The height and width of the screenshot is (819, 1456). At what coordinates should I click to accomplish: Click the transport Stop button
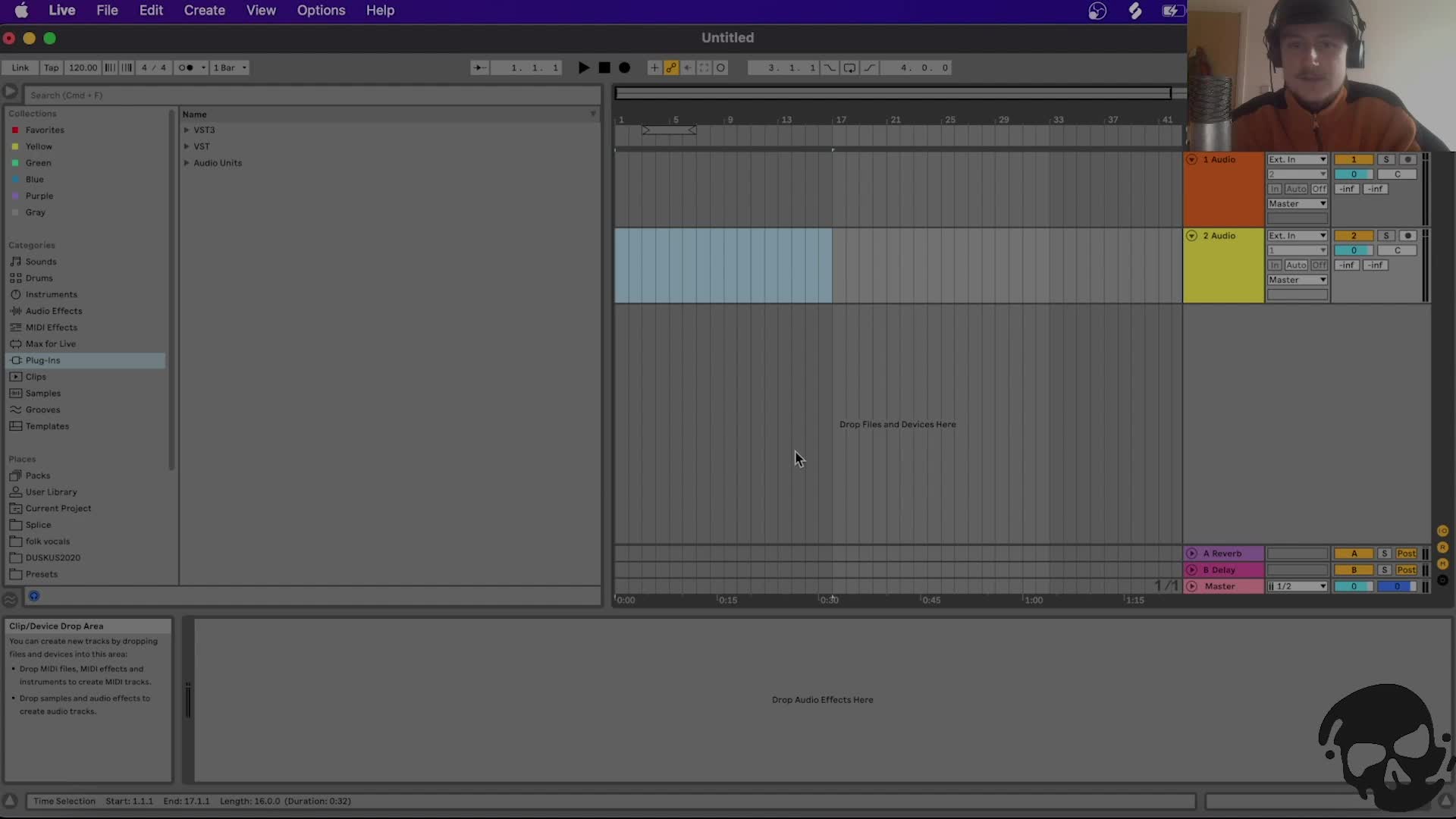tap(604, 67)
